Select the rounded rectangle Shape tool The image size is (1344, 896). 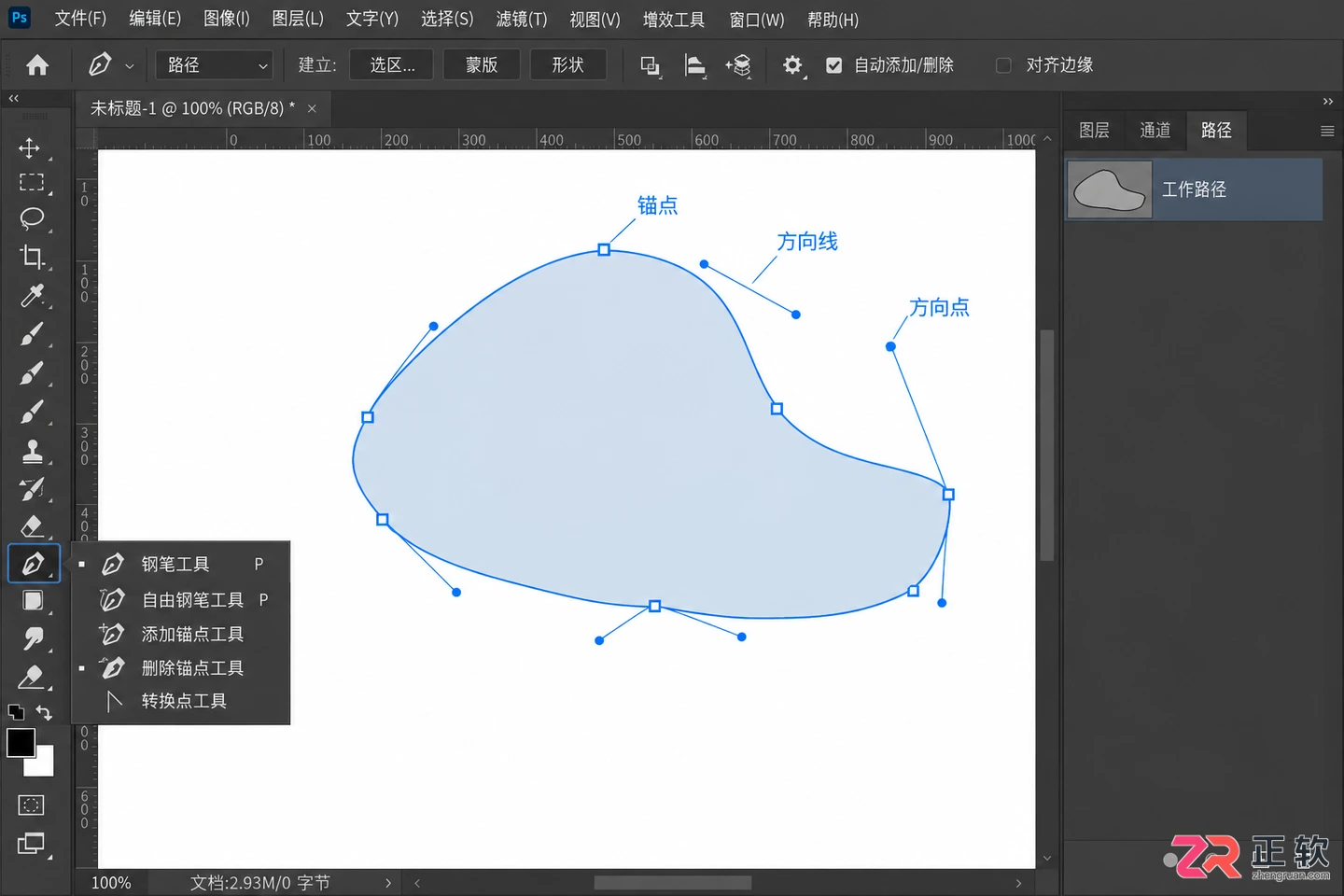[33, 600]
